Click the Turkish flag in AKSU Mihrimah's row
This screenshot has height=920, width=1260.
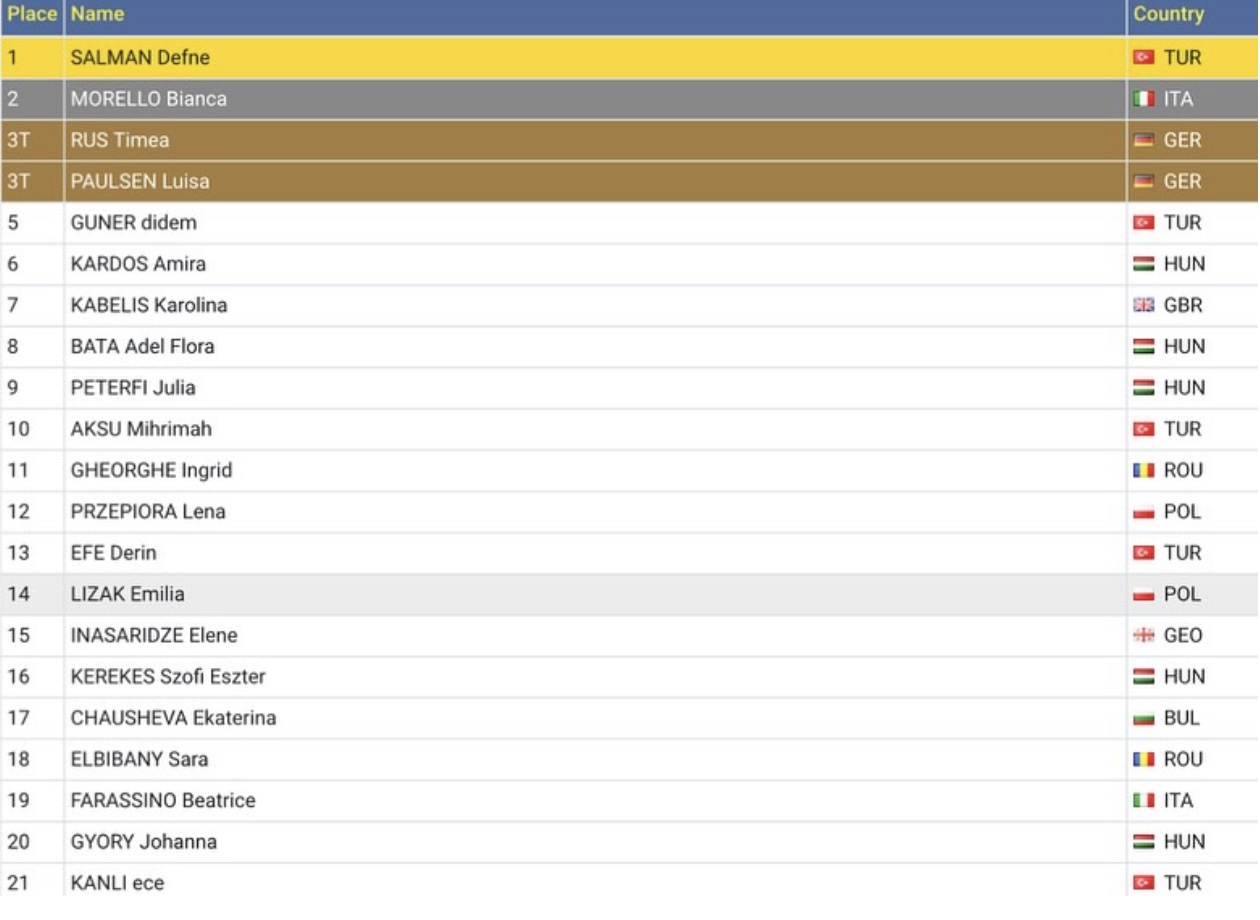point(1144,429)
